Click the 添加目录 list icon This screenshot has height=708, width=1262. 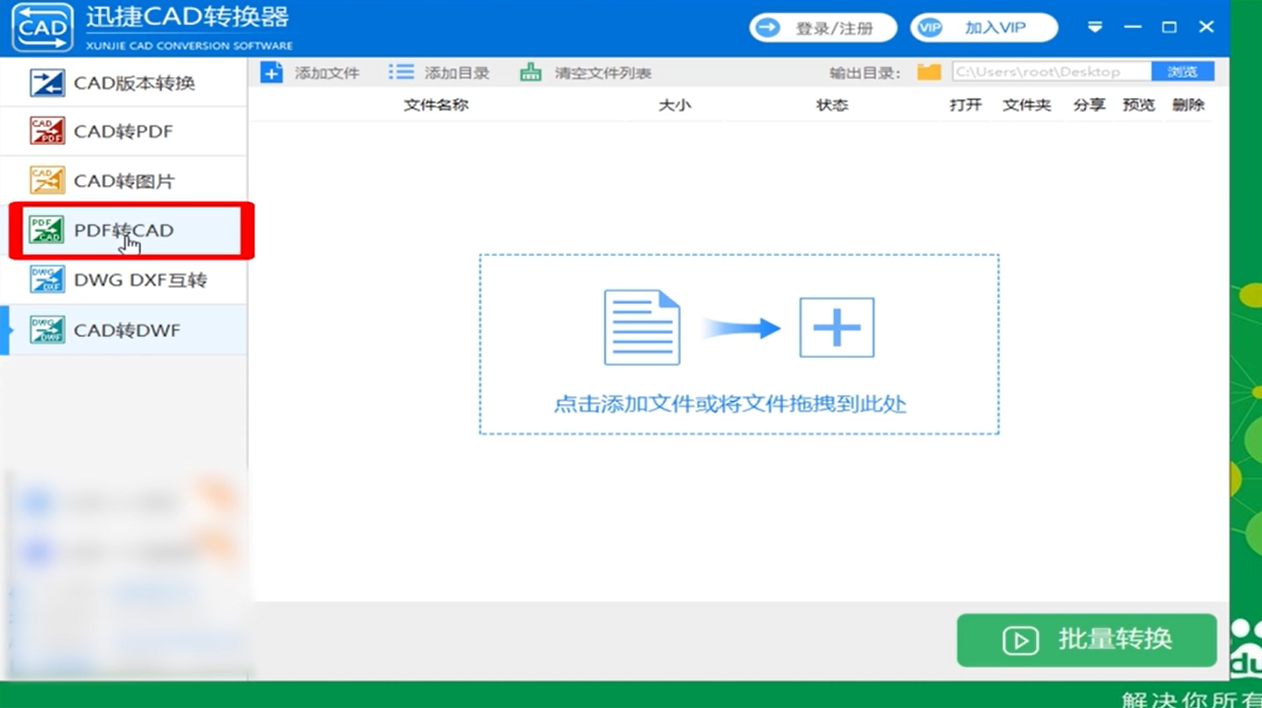[x=401, y=72]
